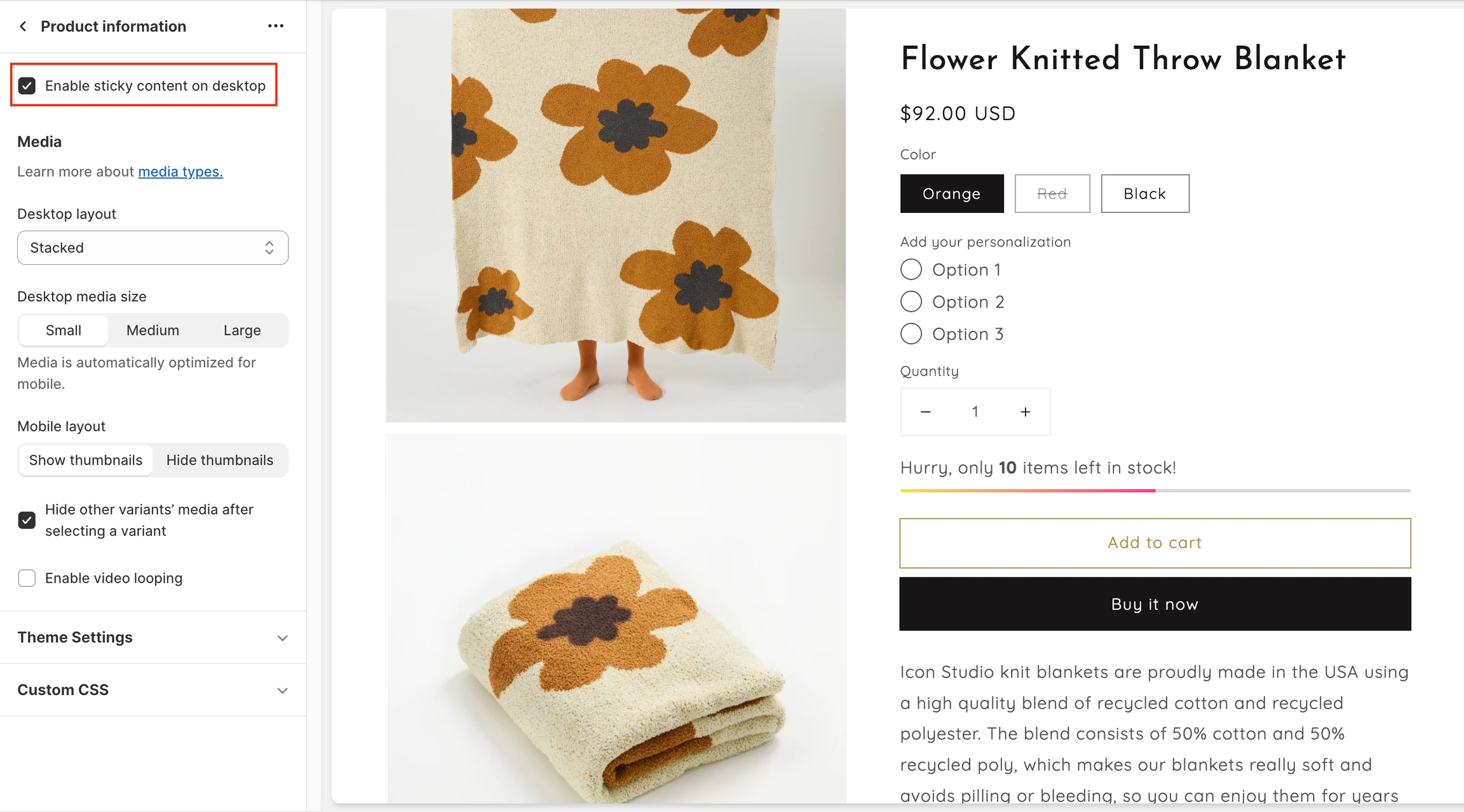Switch mobile layout to Hide thumbnails

click(x=220, y=460)
